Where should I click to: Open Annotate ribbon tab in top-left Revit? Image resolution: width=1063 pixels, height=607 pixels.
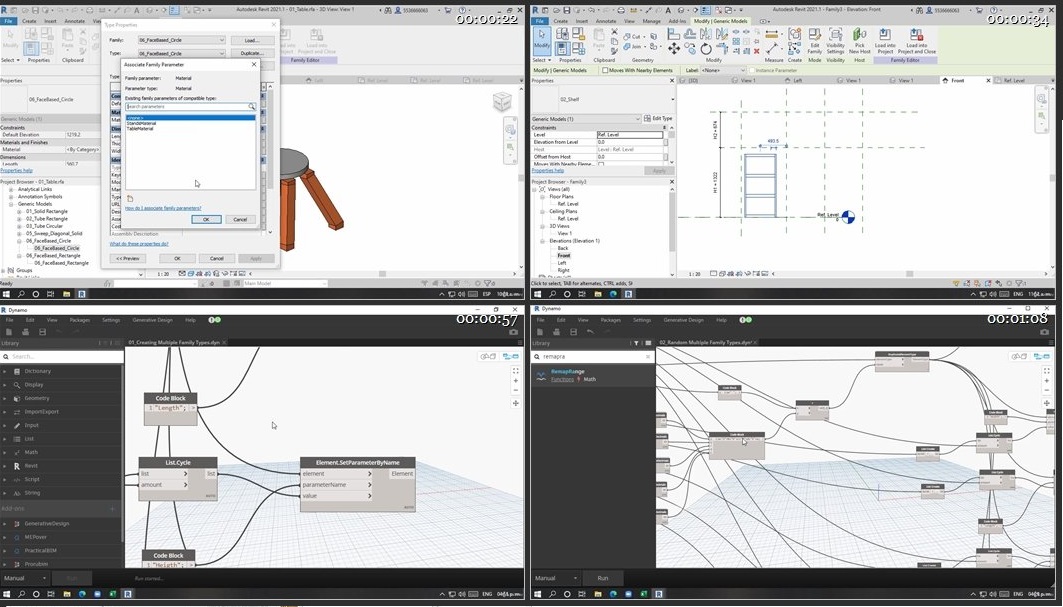point(75,21)
